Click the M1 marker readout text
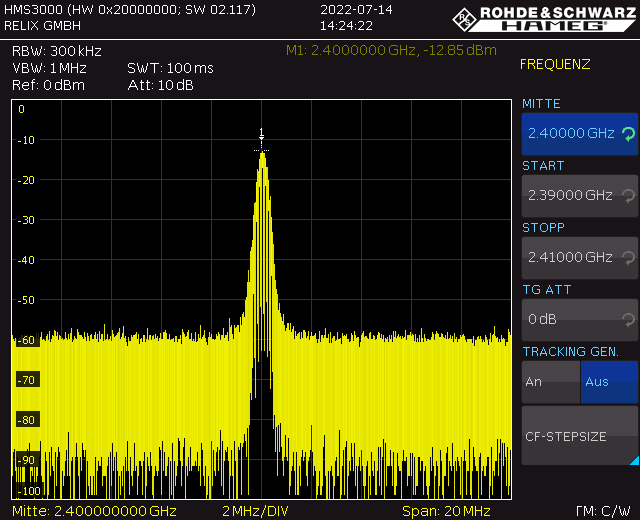This screenshot has width=640, height=520. pyautogui.click(x=391, y=50)
